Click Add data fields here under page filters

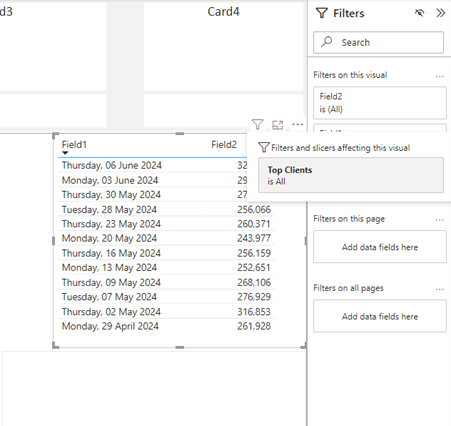[x=380, y=247]
